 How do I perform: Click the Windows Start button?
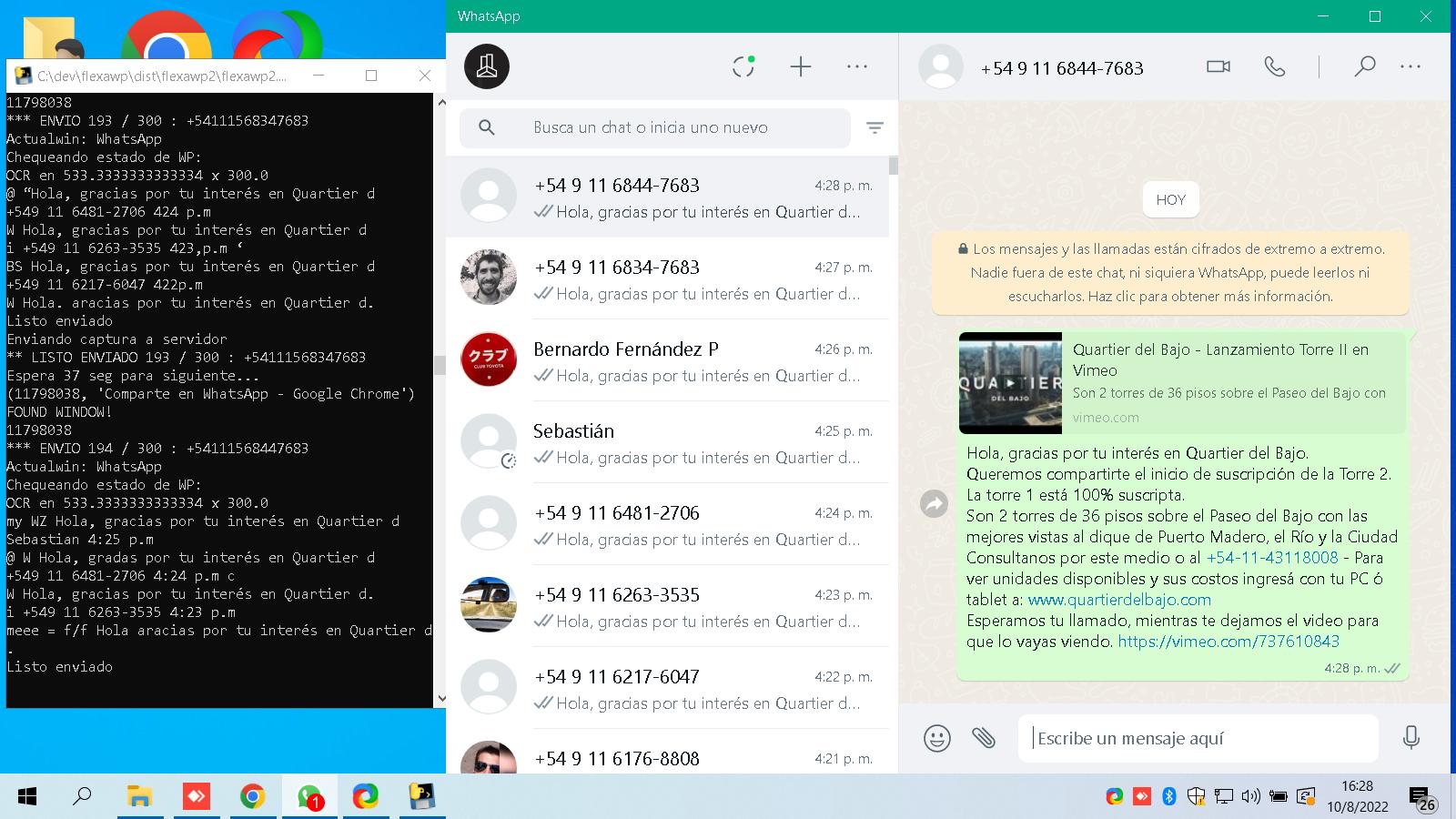tap(27, 797)
